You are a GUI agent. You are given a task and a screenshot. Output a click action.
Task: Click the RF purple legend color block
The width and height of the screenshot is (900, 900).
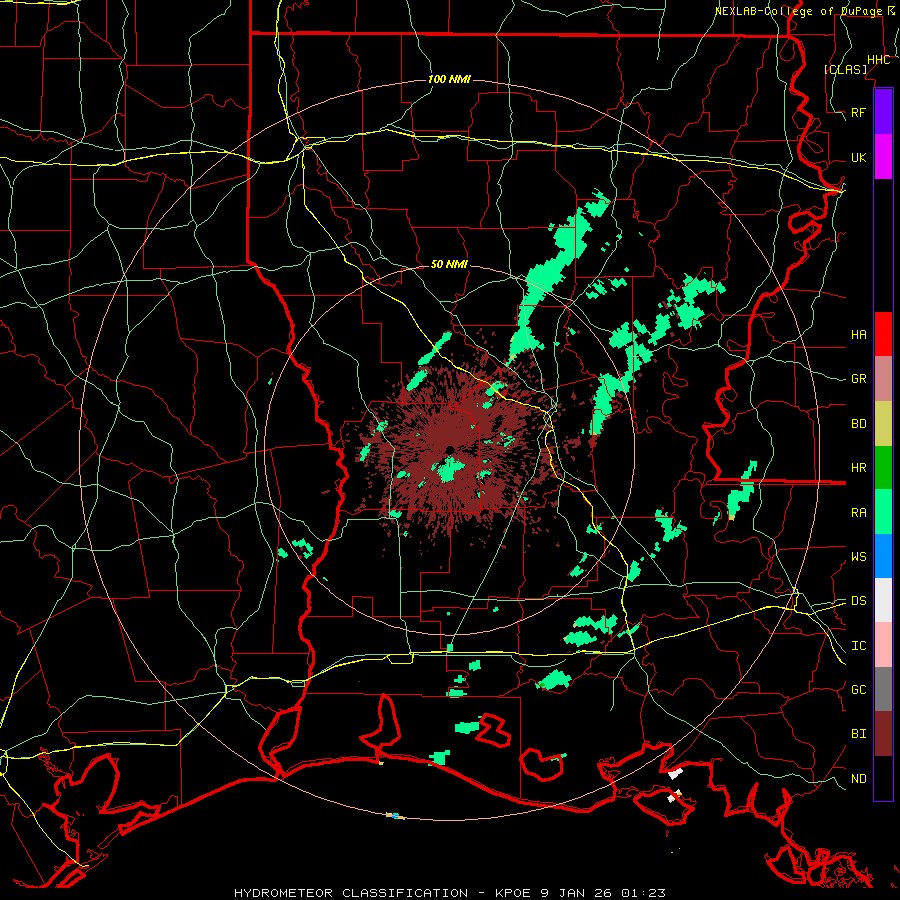click(x=883, y=112)
